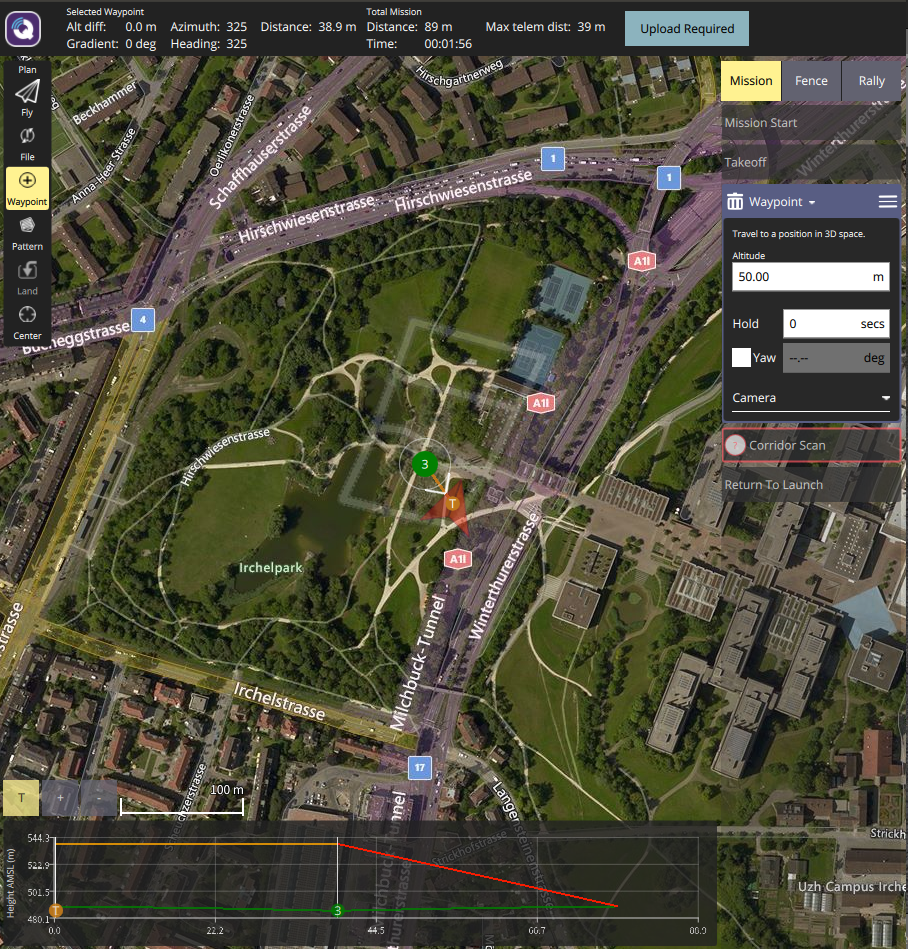Open the Center map tool

tap(27, 323)
